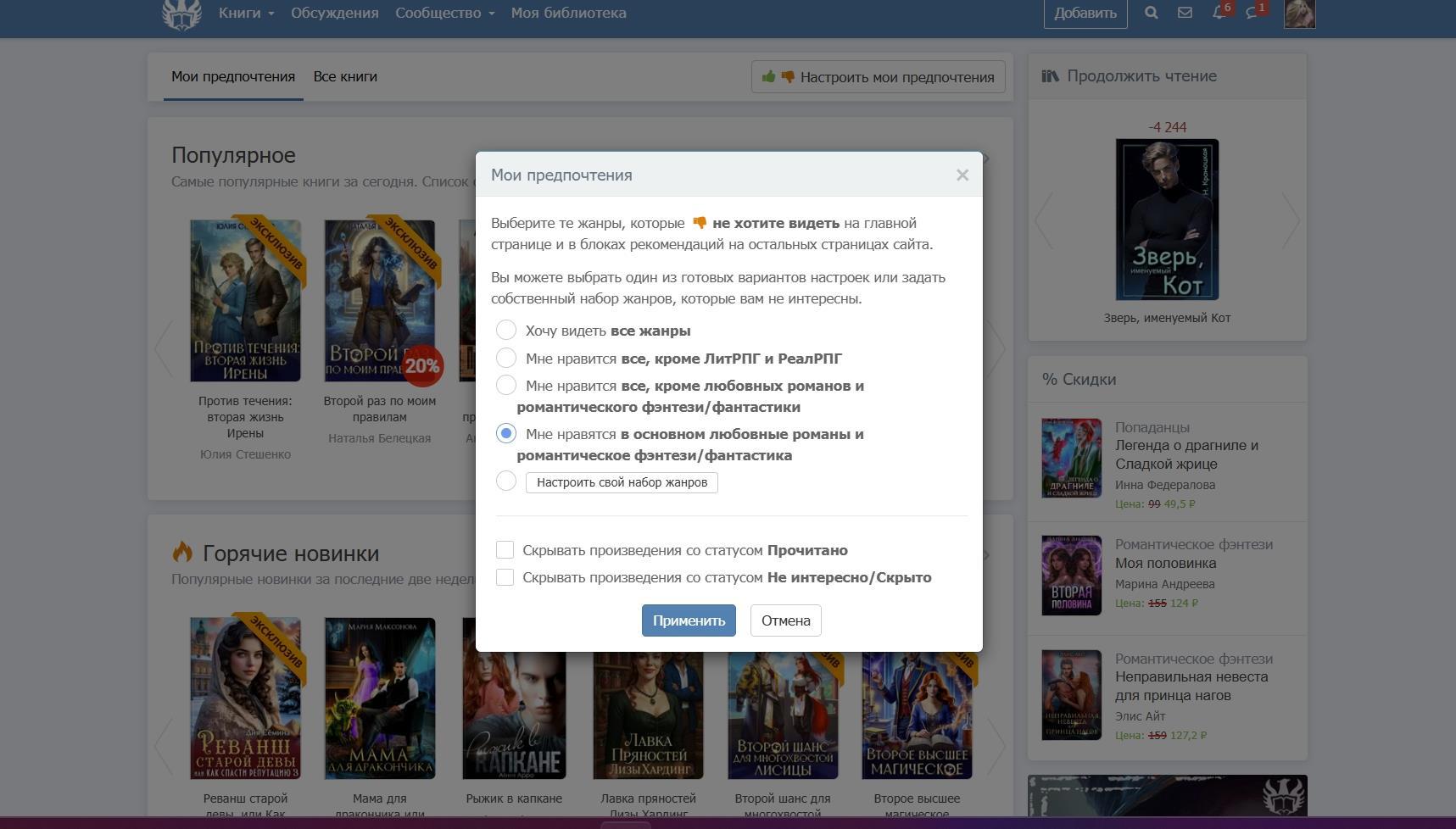Expand the 'Сообщество' dropdown menu

click(x=444, y=13)
